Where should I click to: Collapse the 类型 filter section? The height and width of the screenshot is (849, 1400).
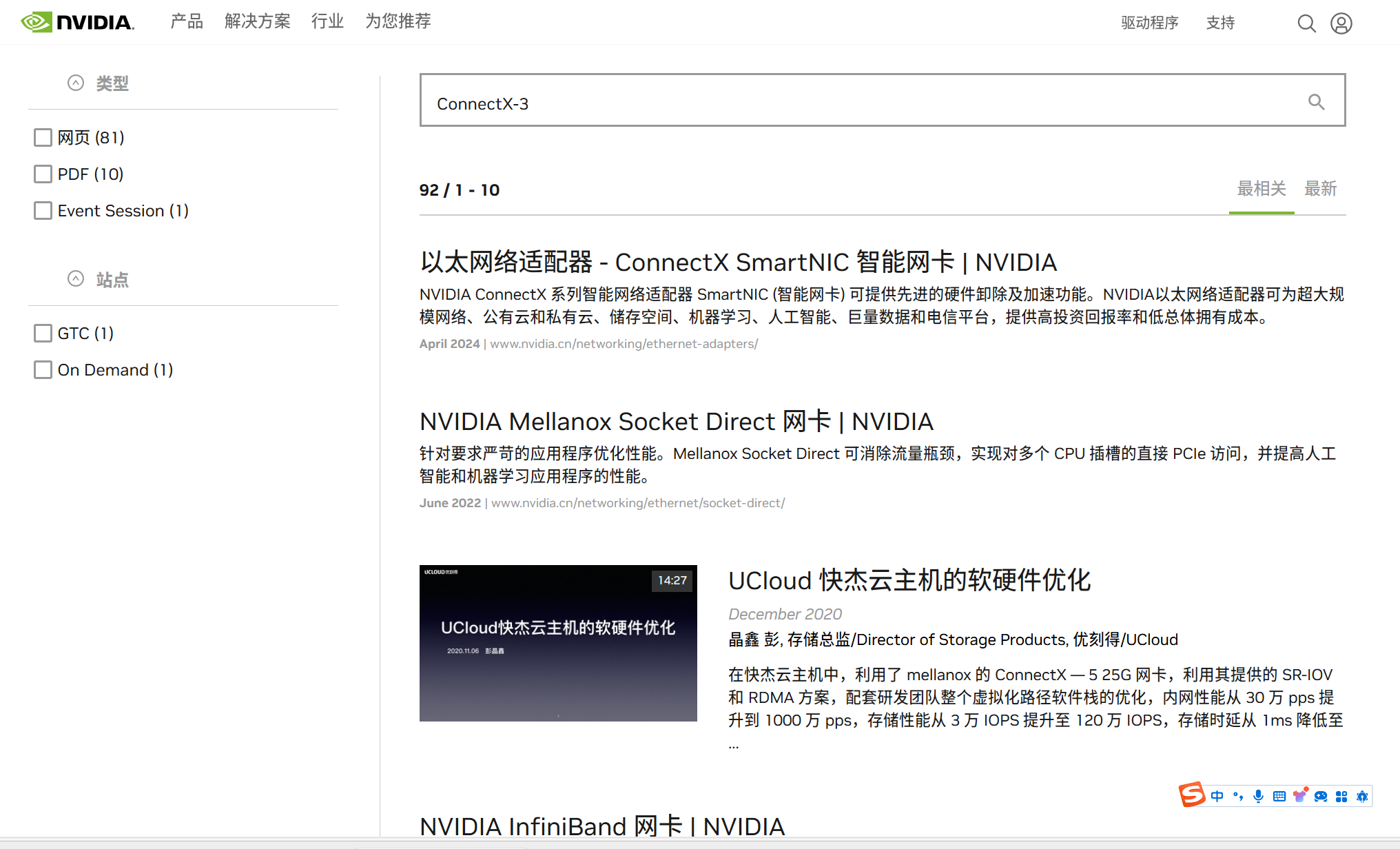point(76,83)
